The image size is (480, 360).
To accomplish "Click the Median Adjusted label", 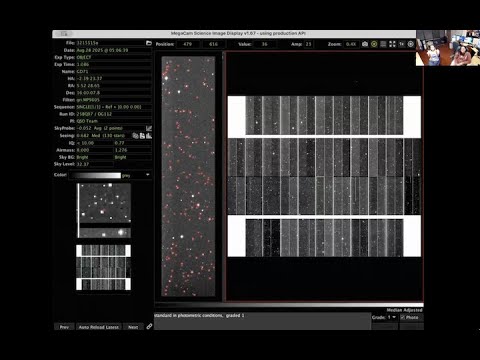I will pos(404,310).
